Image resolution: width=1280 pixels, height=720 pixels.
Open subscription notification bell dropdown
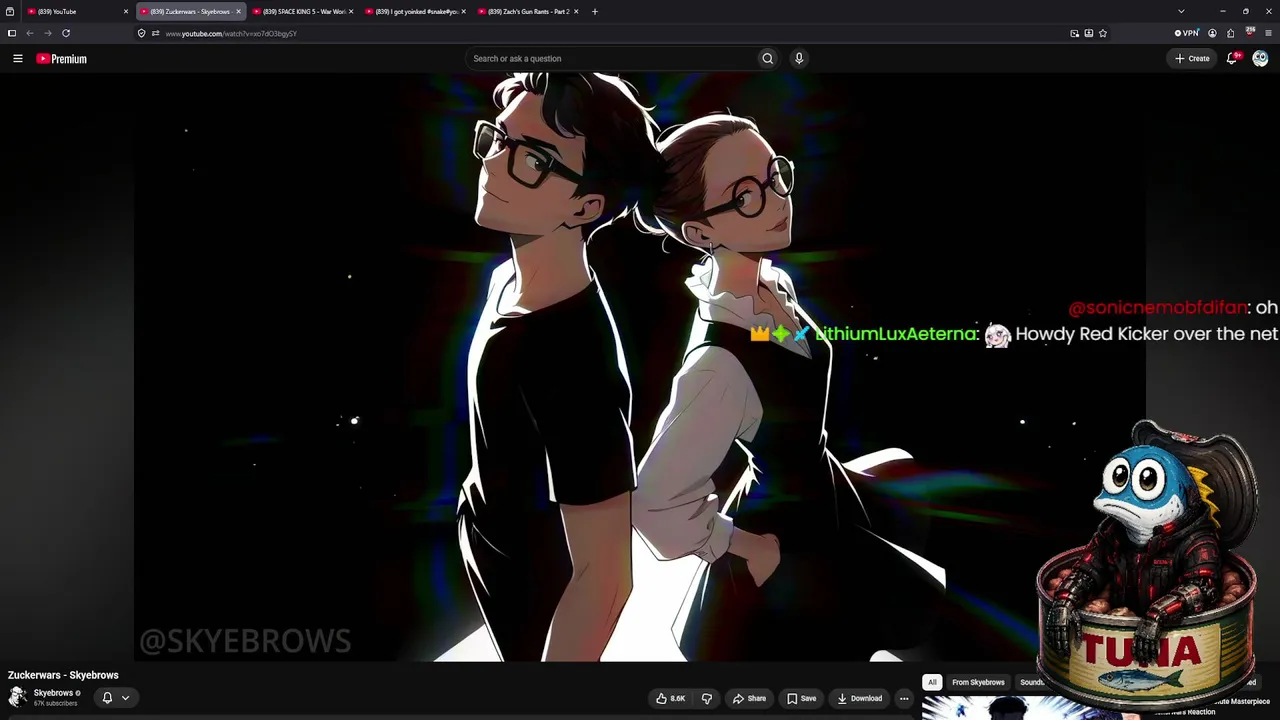114,697
